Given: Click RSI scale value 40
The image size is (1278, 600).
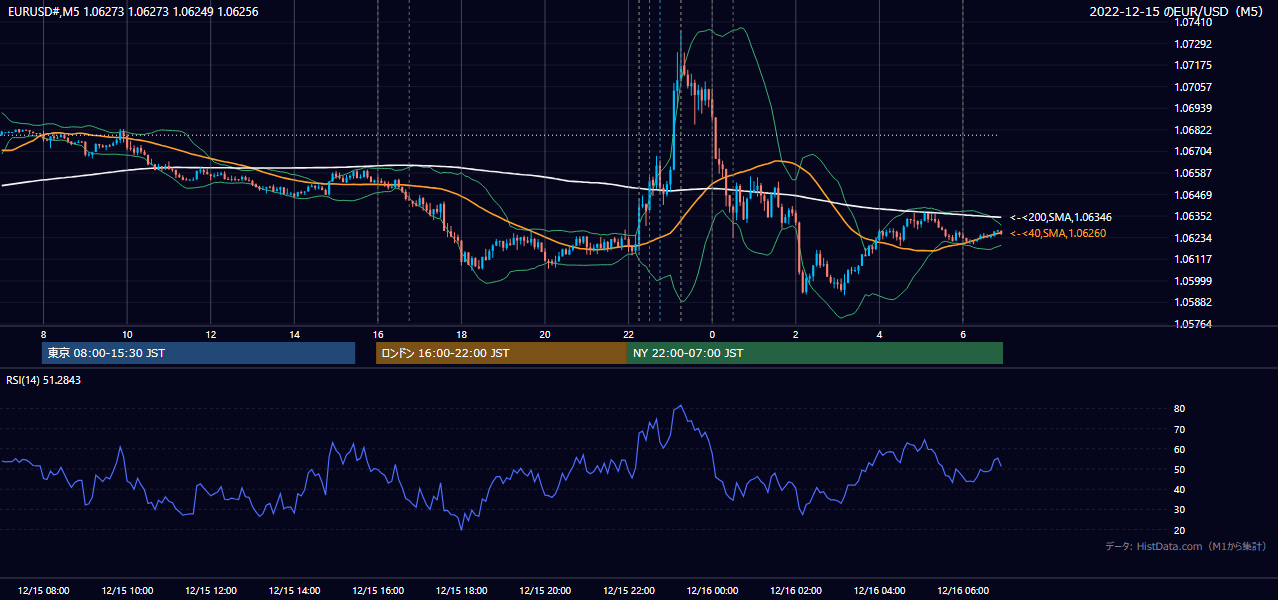Looking at the screenshot, I should point(1179,490).
